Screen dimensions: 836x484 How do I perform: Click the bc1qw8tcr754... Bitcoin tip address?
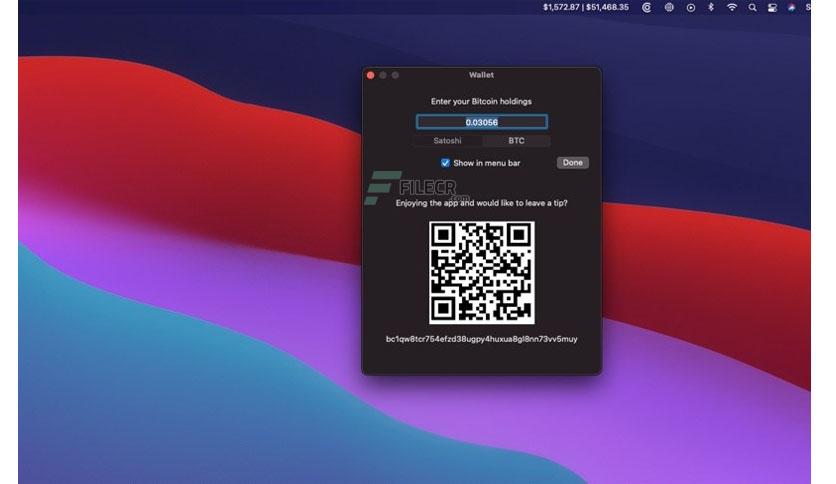point(481,339)
